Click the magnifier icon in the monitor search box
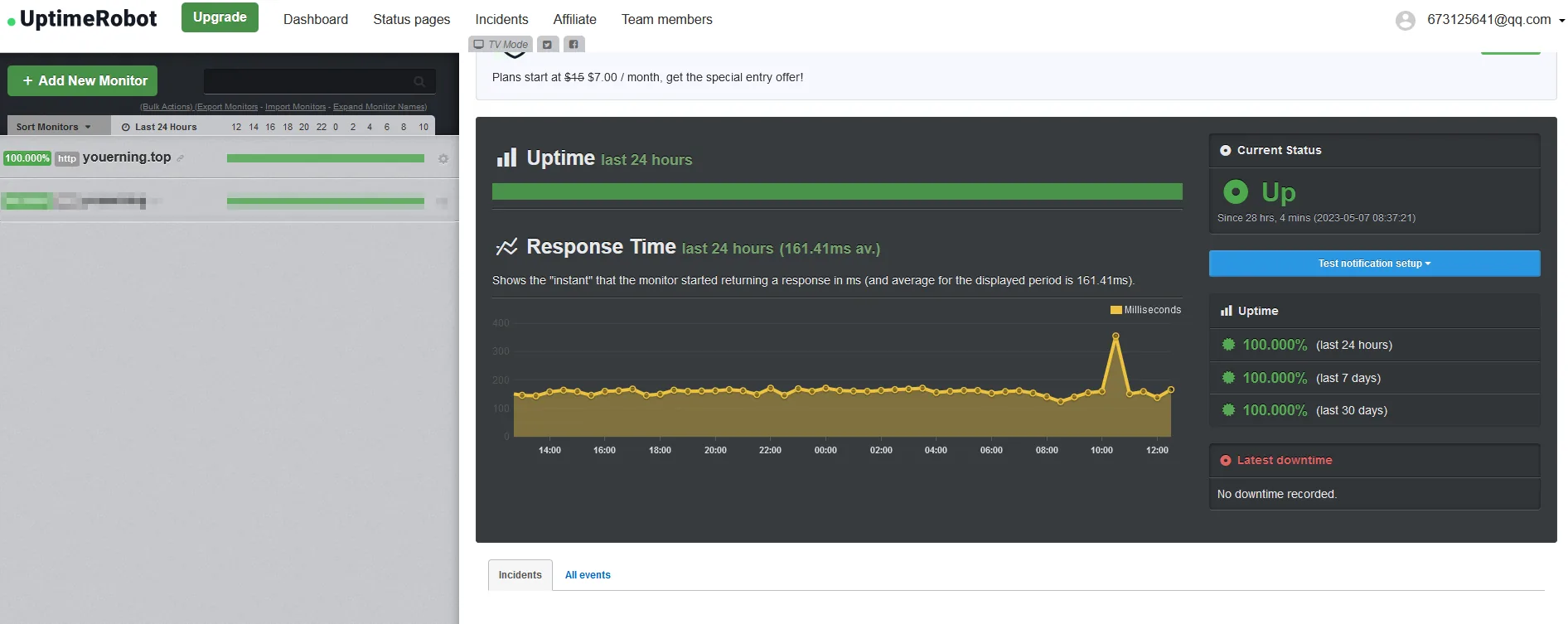The height and width of the screenshot is (624, 1568). pos(419,81)
